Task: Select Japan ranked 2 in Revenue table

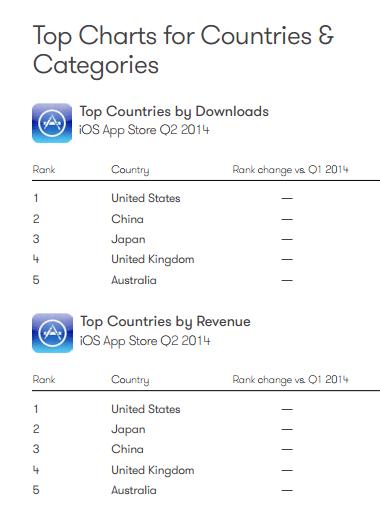Action: tap(128, 430)
